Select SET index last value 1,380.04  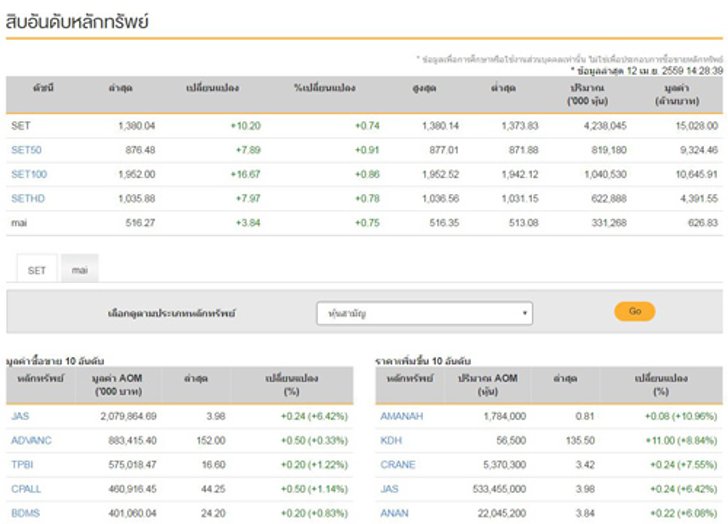[136, 126]
